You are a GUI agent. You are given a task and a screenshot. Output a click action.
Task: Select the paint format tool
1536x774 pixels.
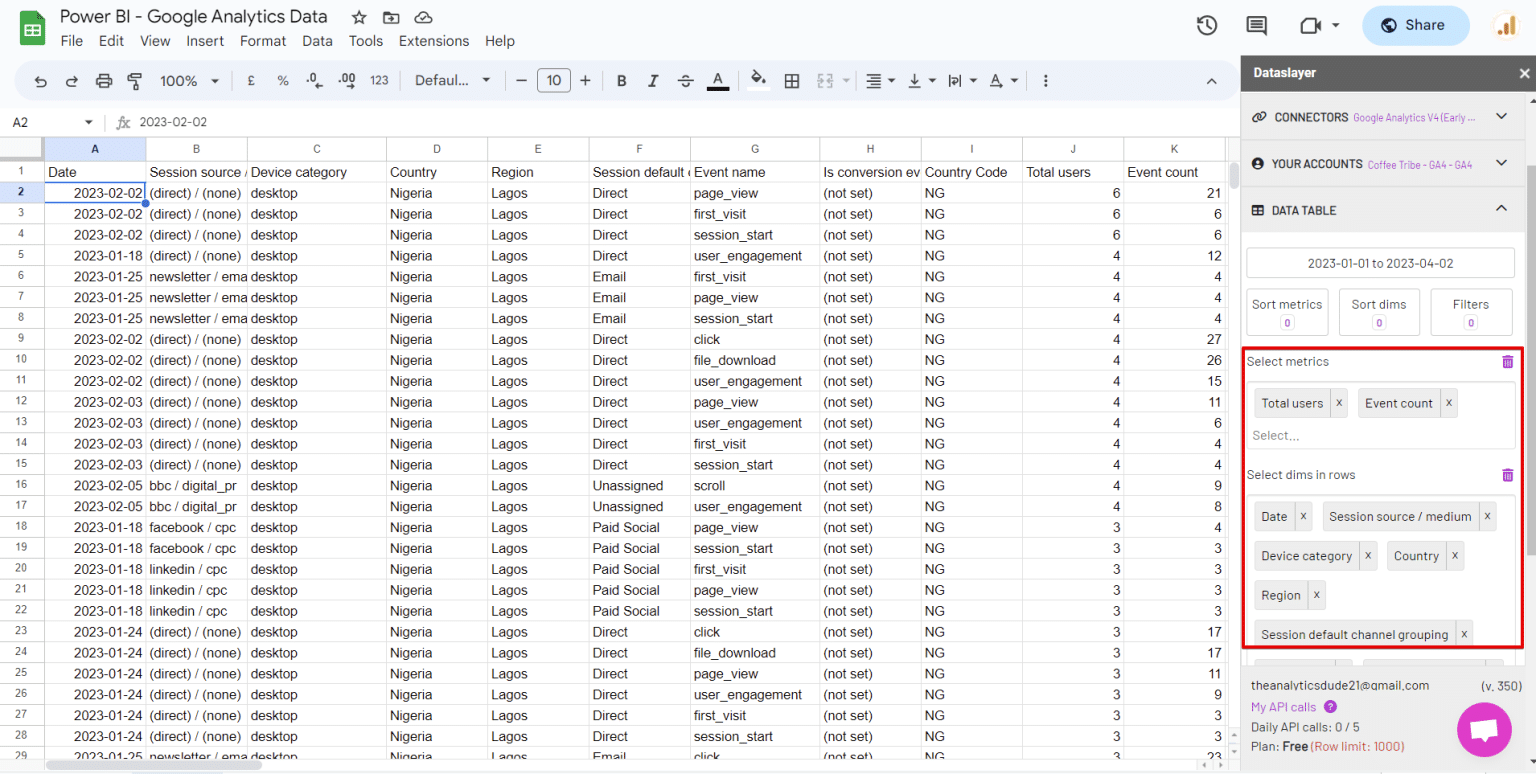click(x=136, y=80)
